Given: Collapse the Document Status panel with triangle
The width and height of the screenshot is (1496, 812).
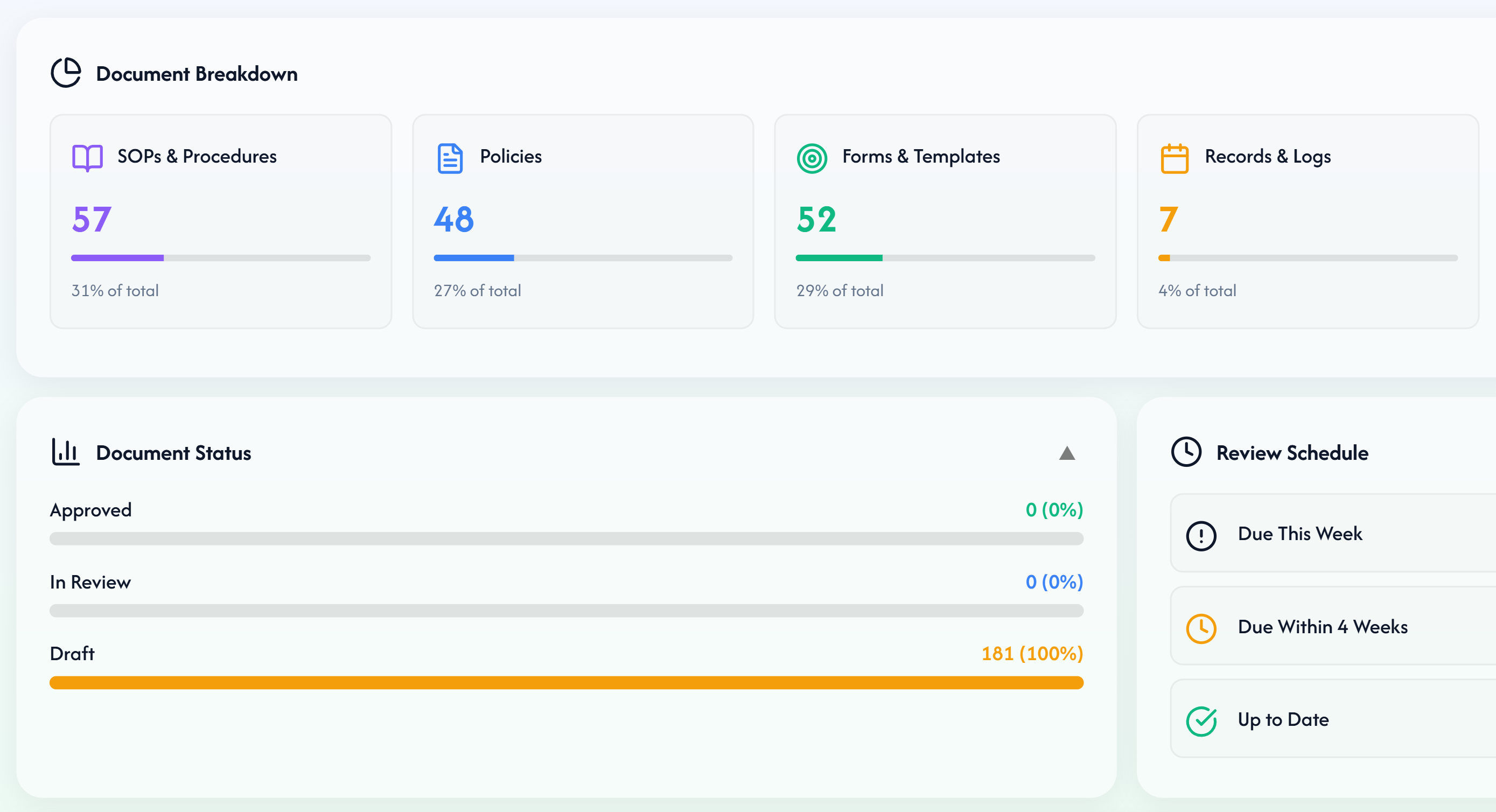Looking at the screenshot, I should click(x=1066, y=453).
